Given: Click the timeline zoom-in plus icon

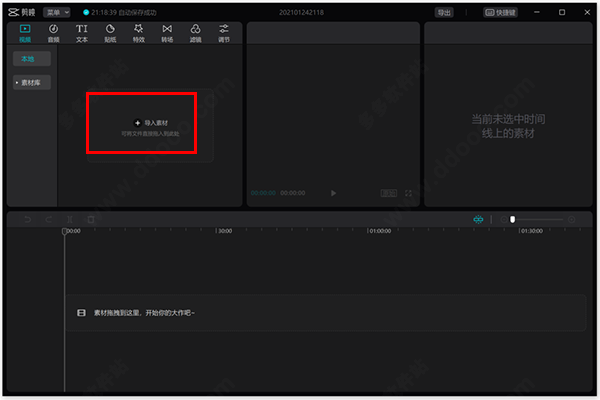Looking at the screenshot, I should (571, 219).
